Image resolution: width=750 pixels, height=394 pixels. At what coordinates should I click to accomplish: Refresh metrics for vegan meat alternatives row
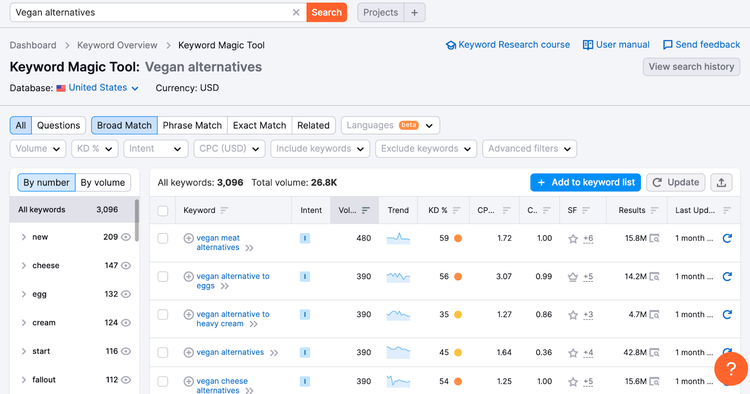[727, 238]
